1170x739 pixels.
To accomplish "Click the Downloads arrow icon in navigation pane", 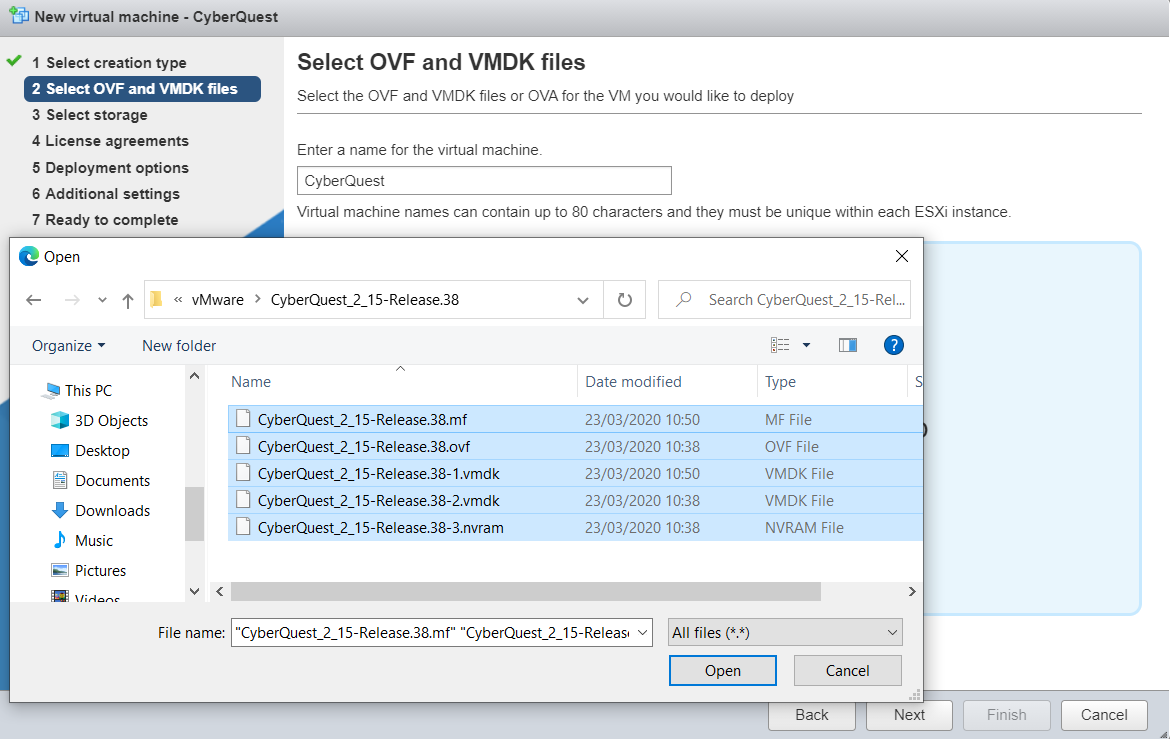I will click(x=60, y=511).
